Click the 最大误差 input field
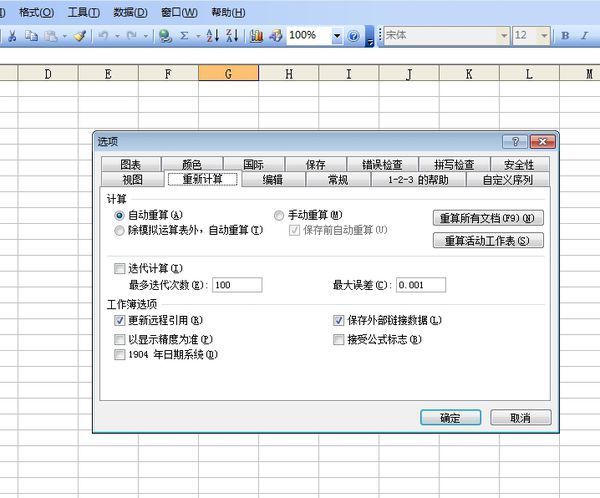The height and width of the screenshot is (498, 600). click(421, 285)
